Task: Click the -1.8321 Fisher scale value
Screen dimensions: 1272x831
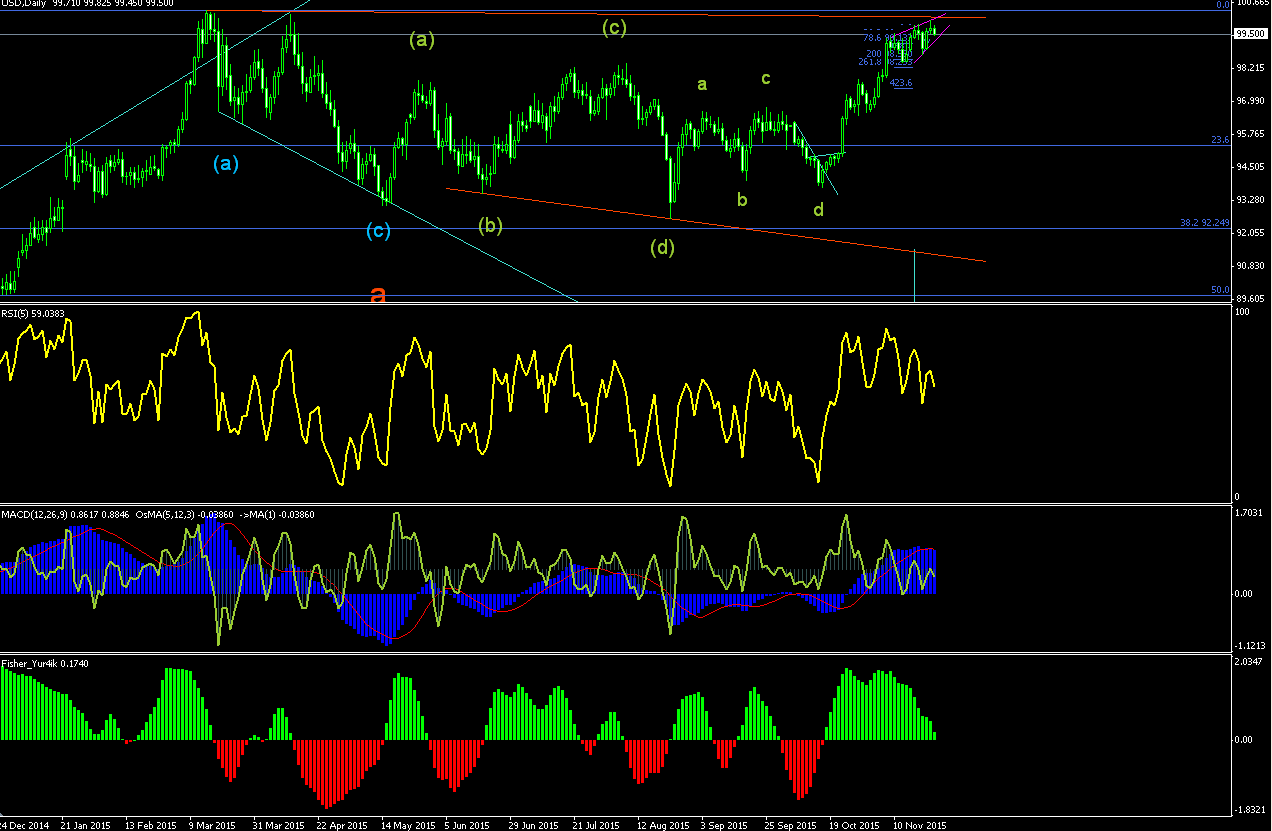Action: click(1251, 809)
